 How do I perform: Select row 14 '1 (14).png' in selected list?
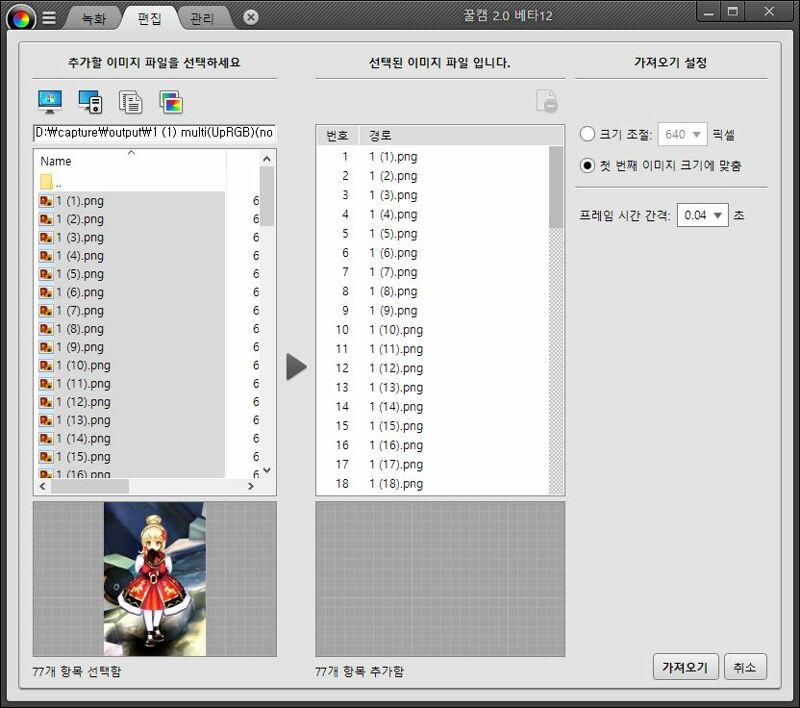[x=433, y=407]
